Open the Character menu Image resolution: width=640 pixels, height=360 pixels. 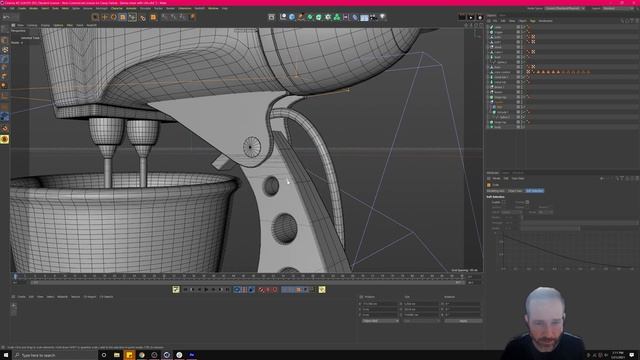pos(117,8)
